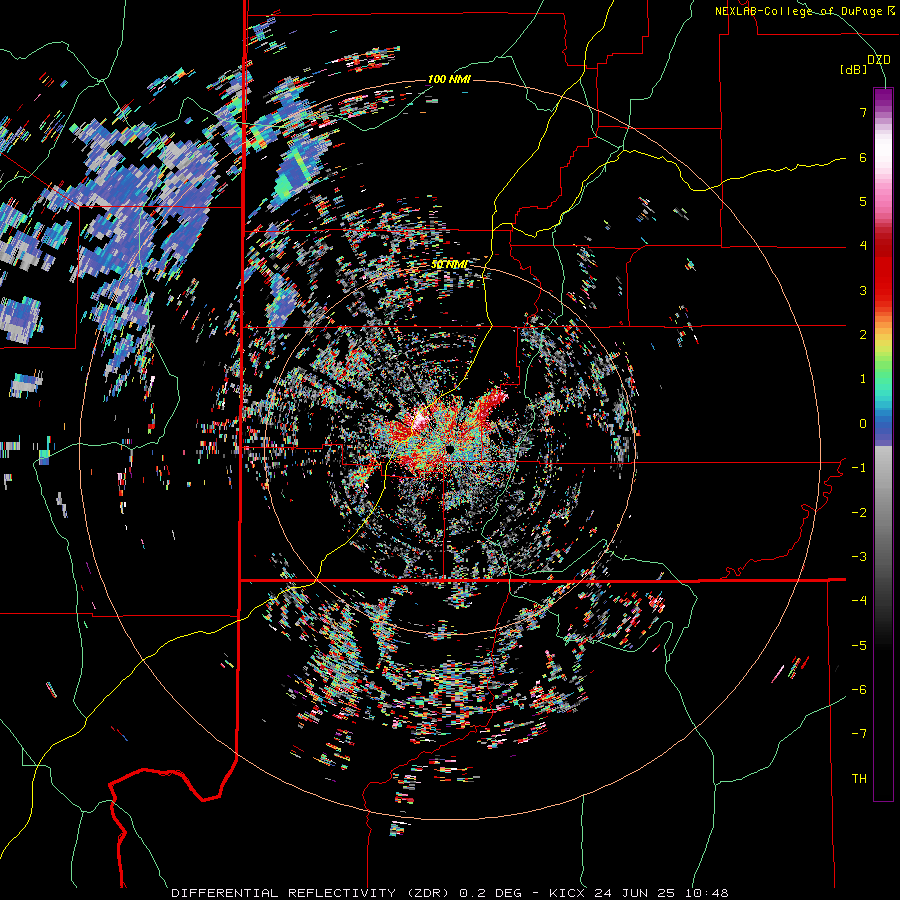The image size is (900, 900).
Task: Click the 50 NMI range ring label
Action: 449,265
